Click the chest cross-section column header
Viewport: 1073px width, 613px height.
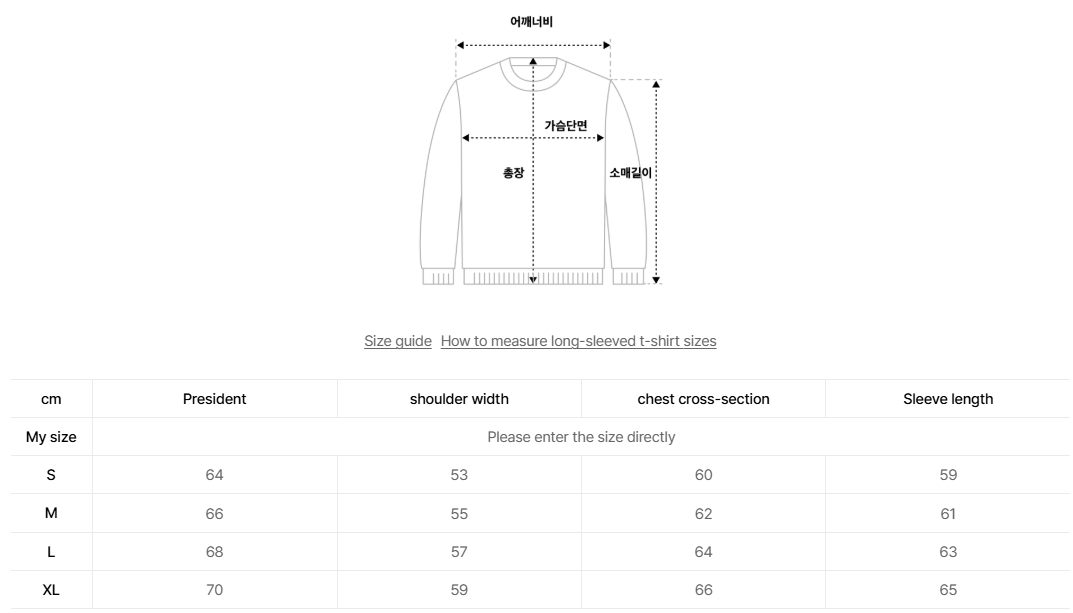pos(703,399)
